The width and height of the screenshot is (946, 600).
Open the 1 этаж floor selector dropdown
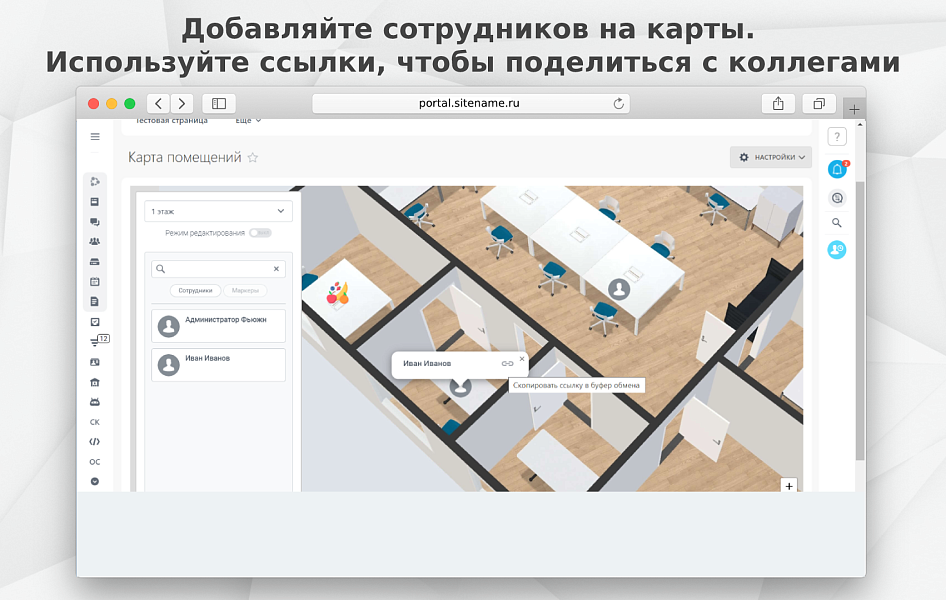click(218, 211)
